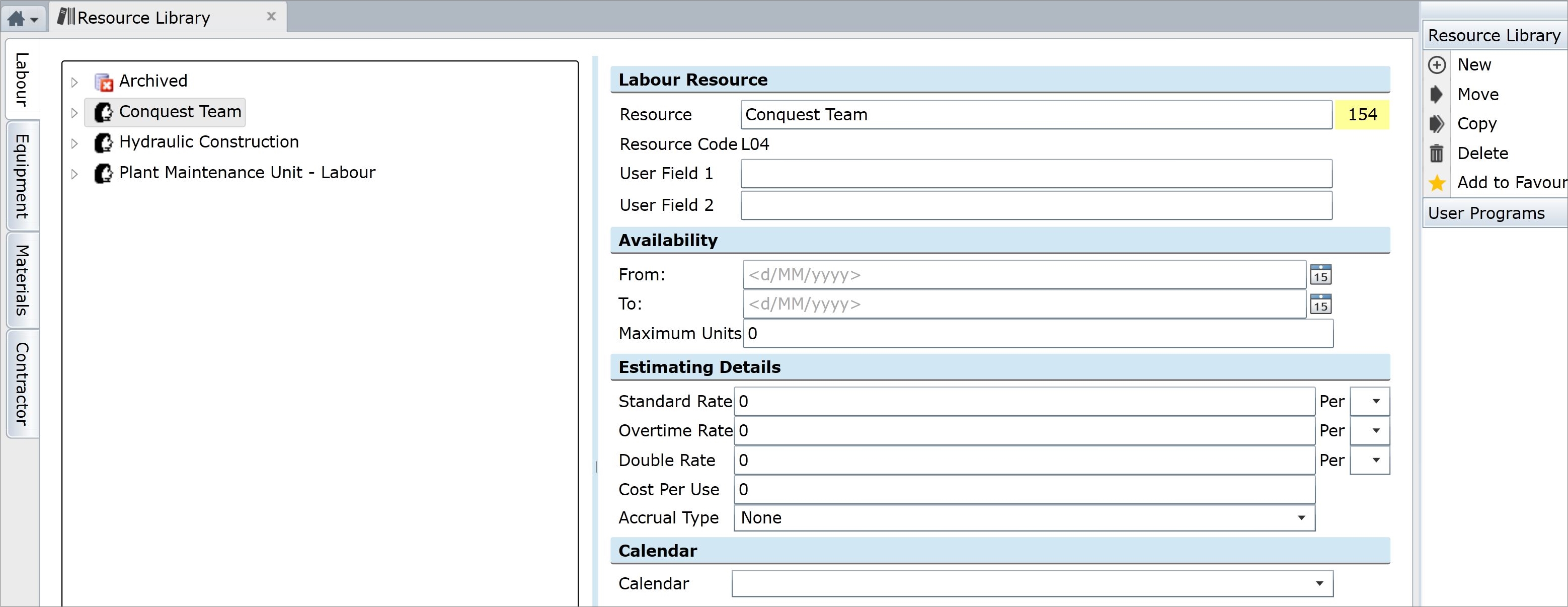1568x607 pixels.
Task: Open the From date calendar picker
Action: [x=1320, y=275]
